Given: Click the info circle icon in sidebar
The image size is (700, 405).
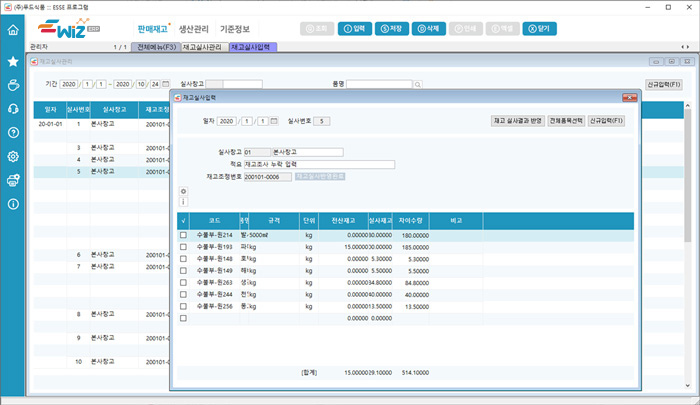Looking at the screenshot, I should coord(13,204).
